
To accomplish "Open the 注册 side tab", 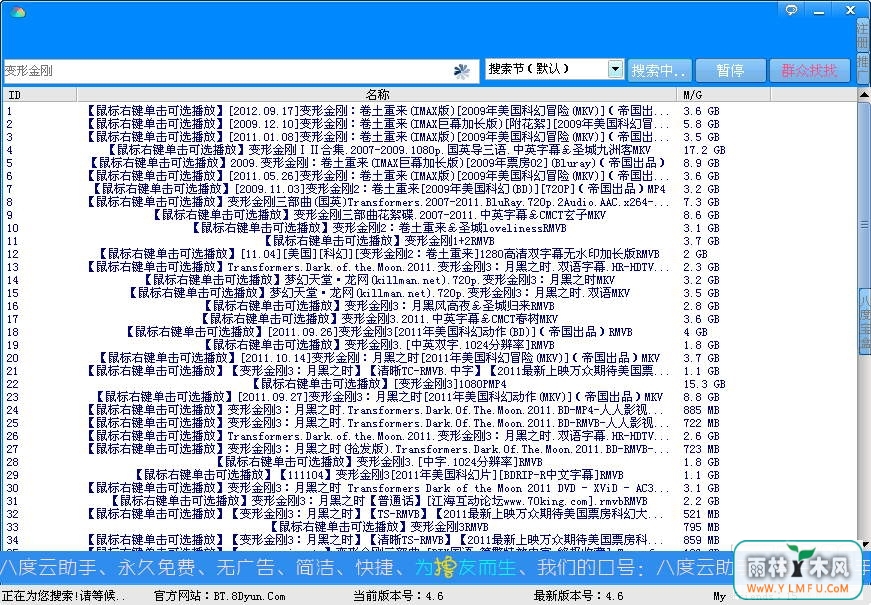I will tap(864, 34).
